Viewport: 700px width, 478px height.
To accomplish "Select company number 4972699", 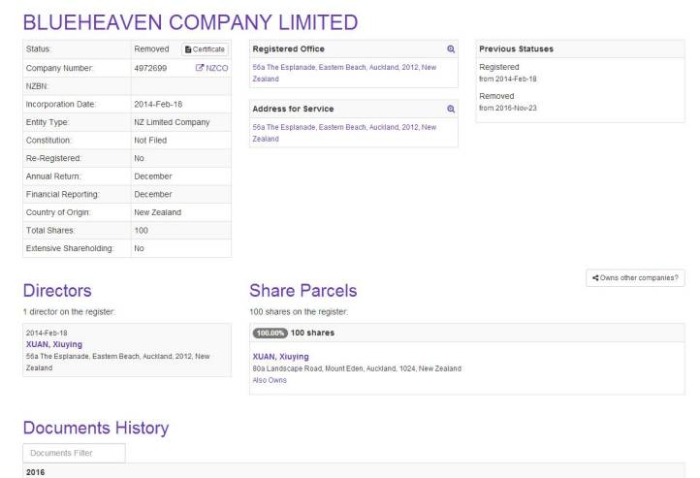I will 150,68.
